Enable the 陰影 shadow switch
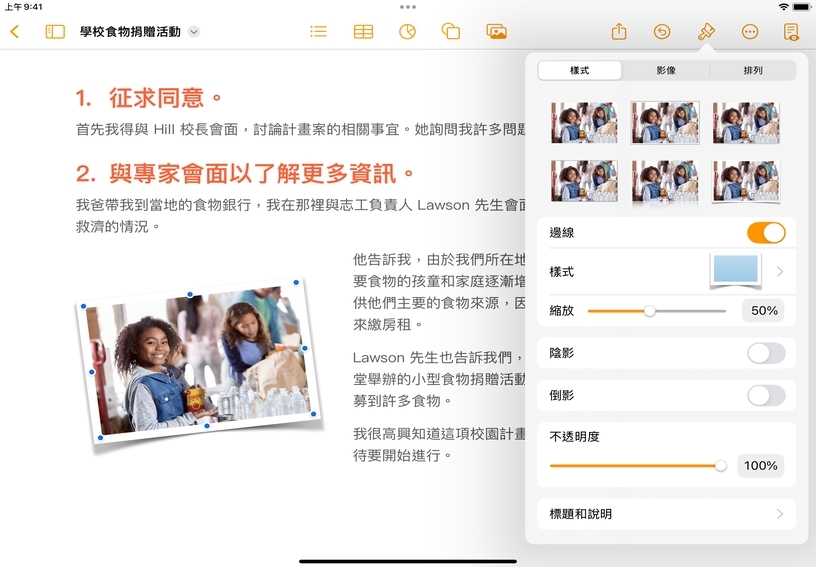 [x=766, y=353]
